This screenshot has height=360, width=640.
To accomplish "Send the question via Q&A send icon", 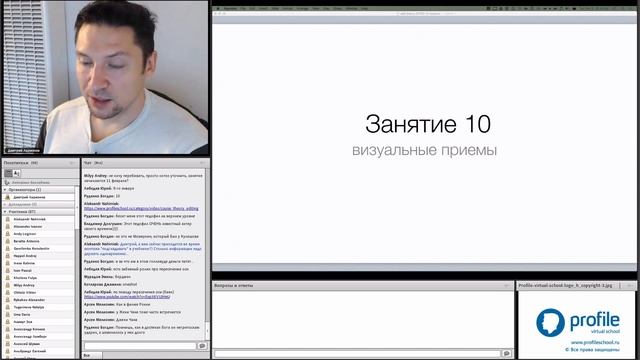I will pyautogui.click(x=507, y=353).
